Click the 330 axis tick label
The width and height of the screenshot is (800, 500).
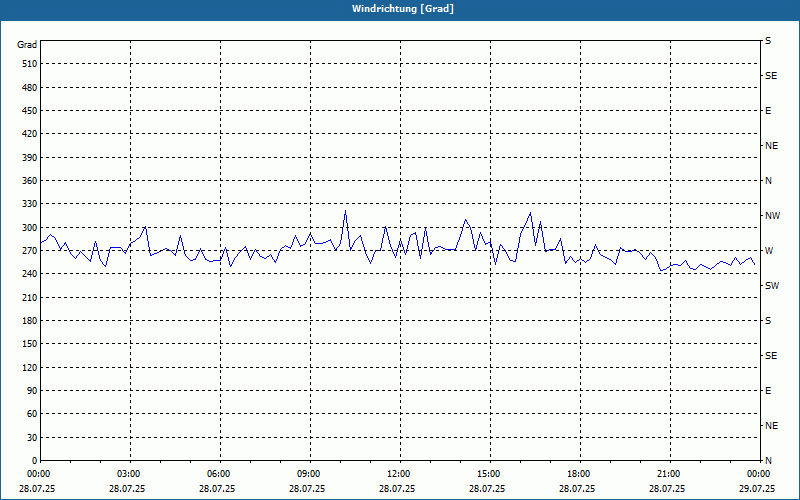30,204
